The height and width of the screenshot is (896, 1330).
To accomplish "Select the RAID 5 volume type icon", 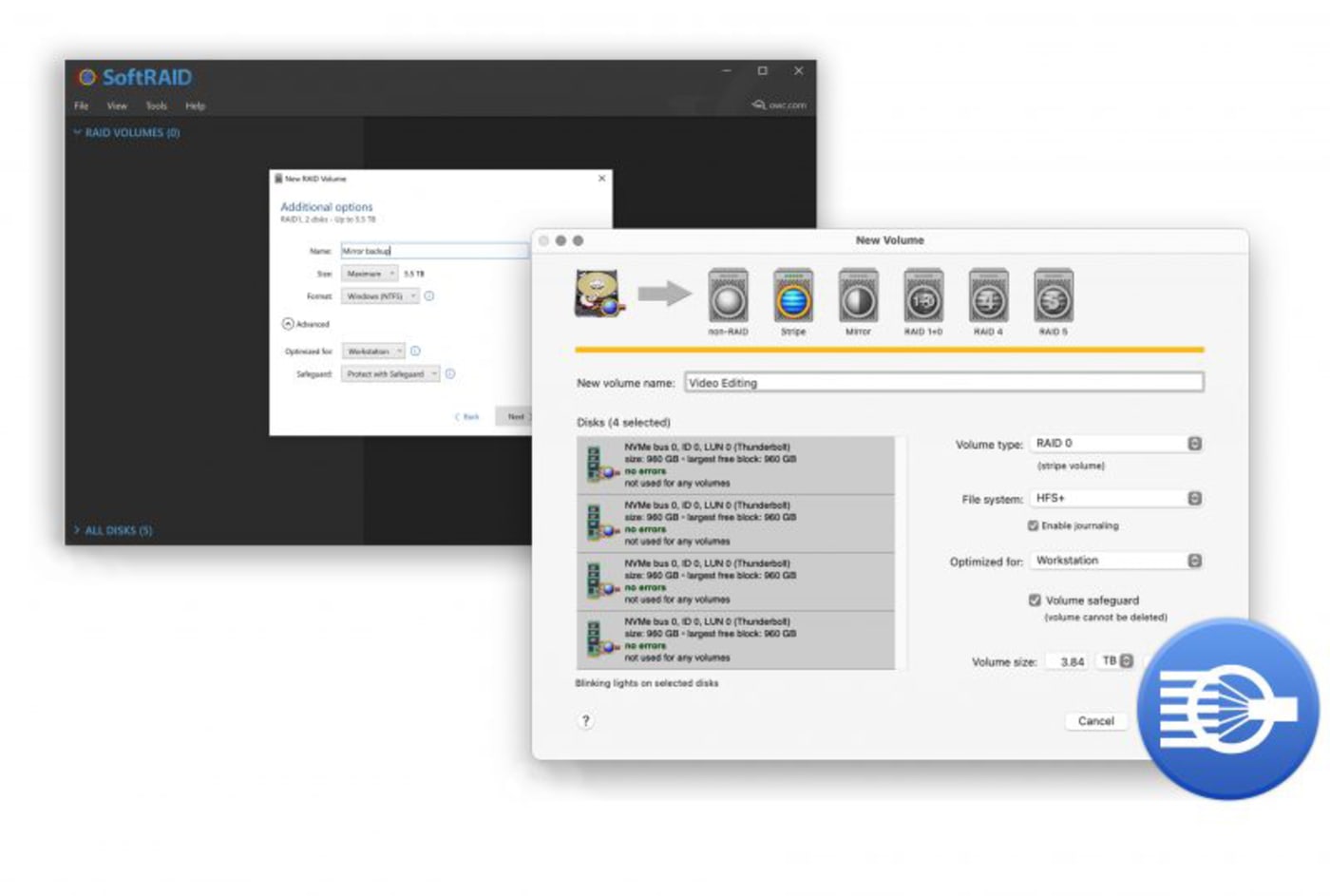I will click(x=1054, y=296).
